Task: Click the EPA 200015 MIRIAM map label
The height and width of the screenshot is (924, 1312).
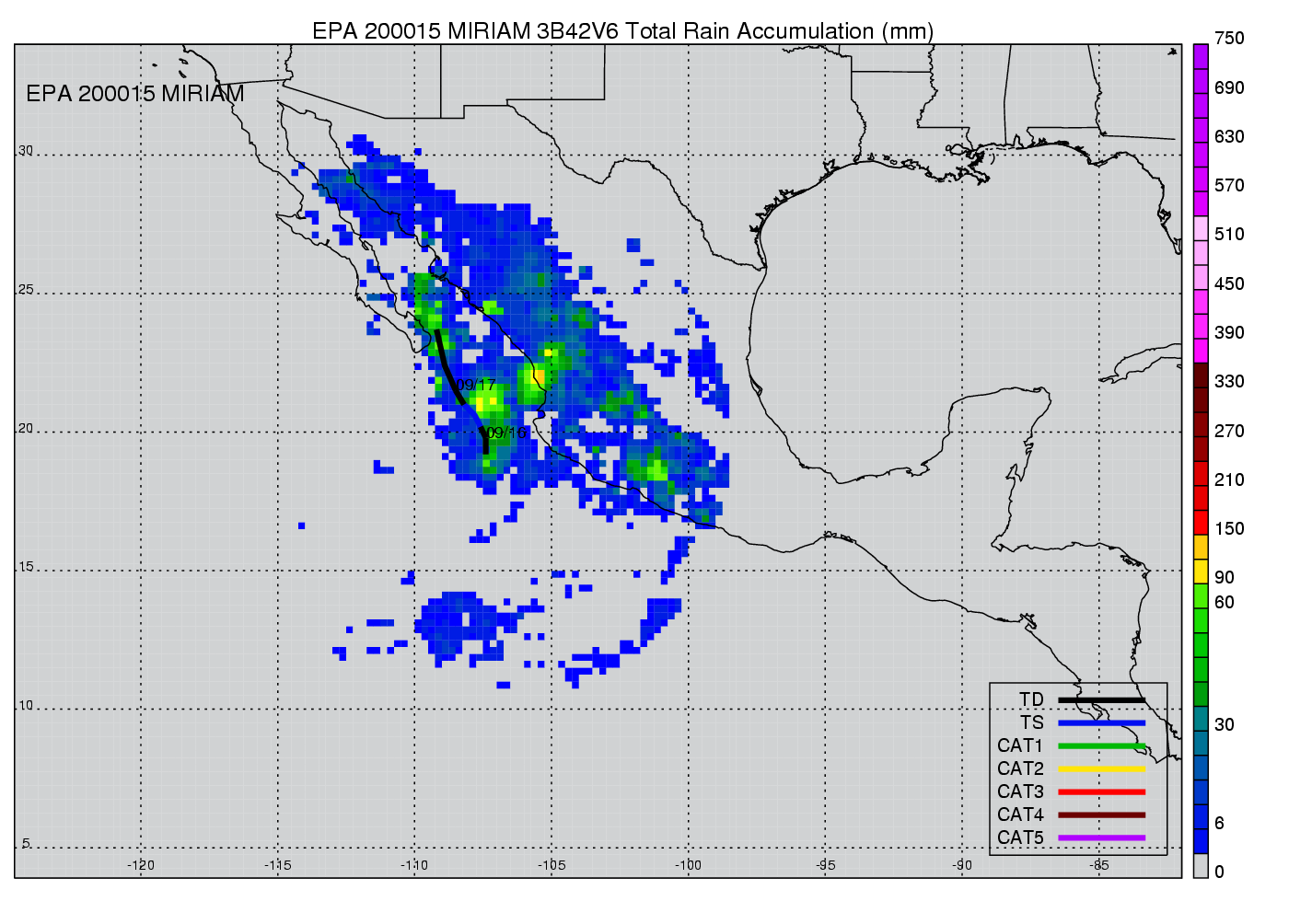Action: 135,94
